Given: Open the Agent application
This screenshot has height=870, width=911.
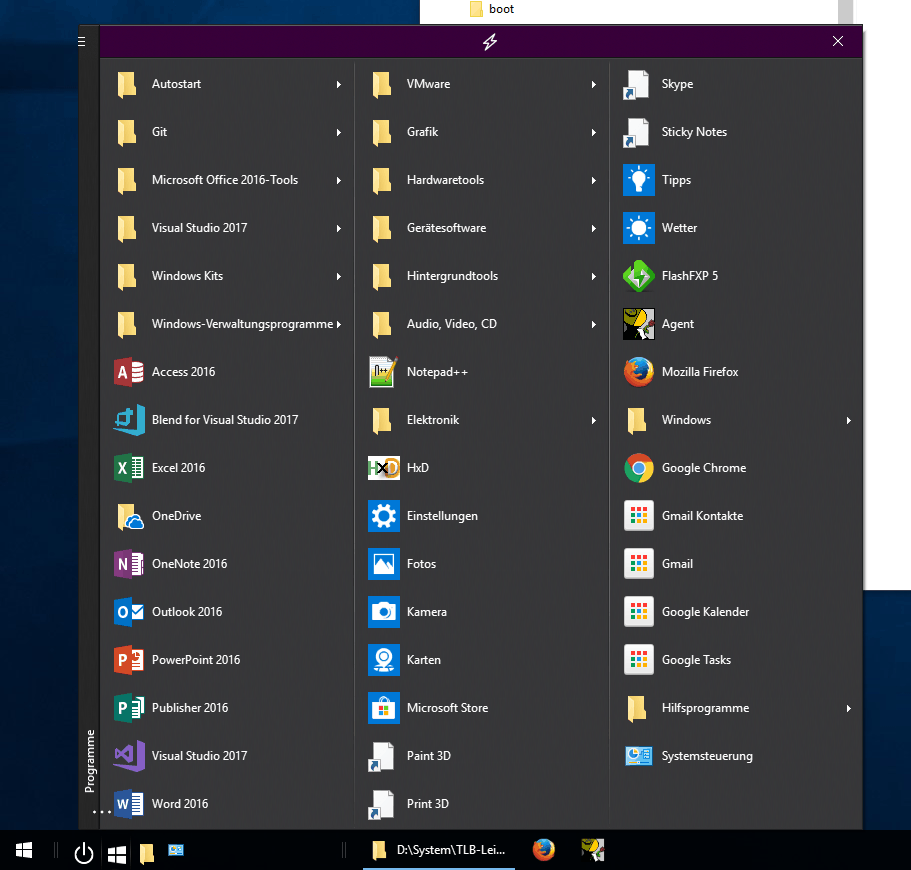Looking at the screenshot, I should [677, 324].
